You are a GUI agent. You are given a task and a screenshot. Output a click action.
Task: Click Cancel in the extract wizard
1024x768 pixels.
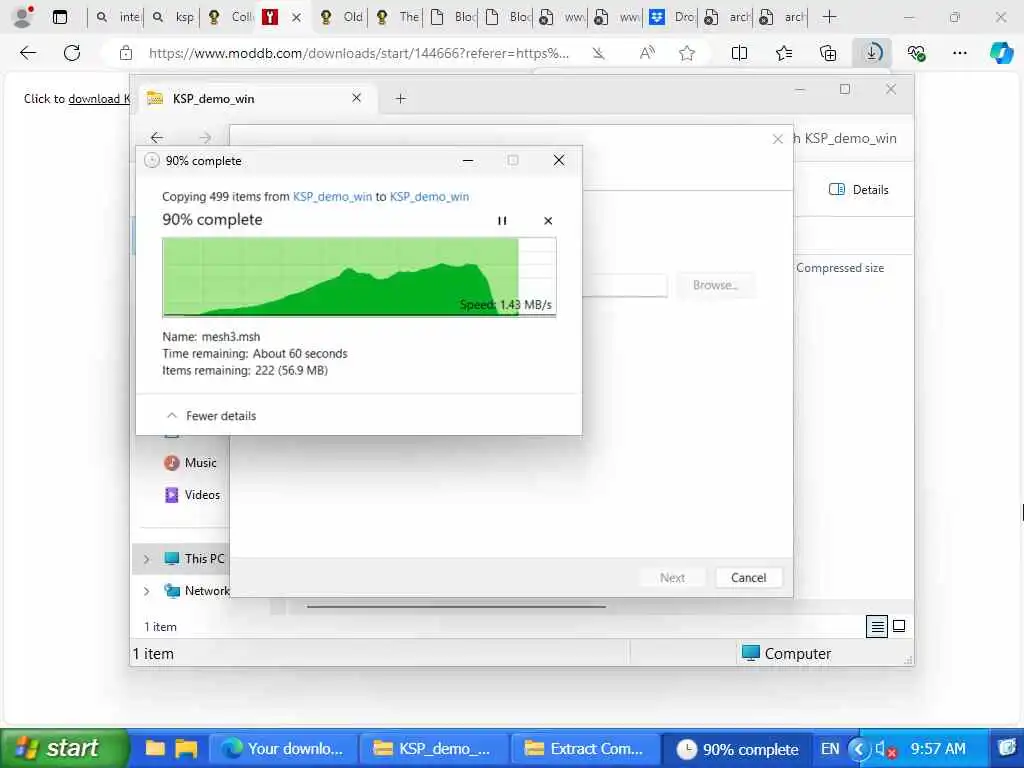(748, 577)
